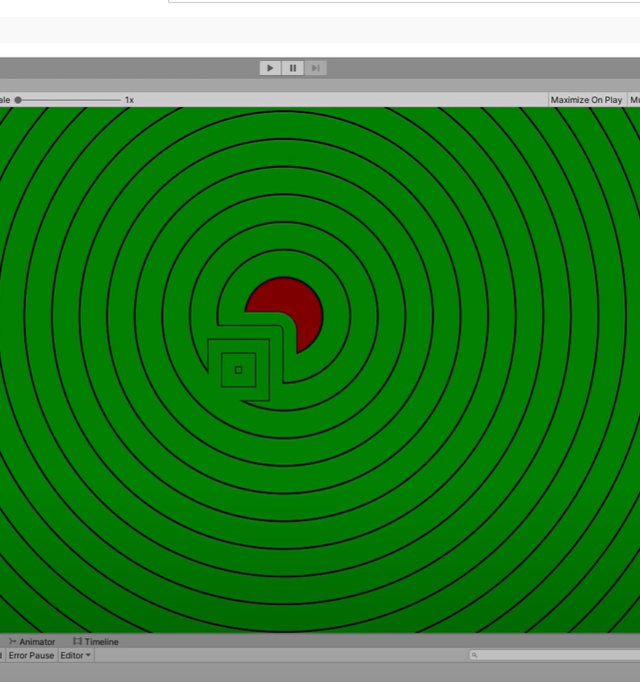Advance one frame with the Step button
The image size is (640, 682).
[x=315, y=68]
